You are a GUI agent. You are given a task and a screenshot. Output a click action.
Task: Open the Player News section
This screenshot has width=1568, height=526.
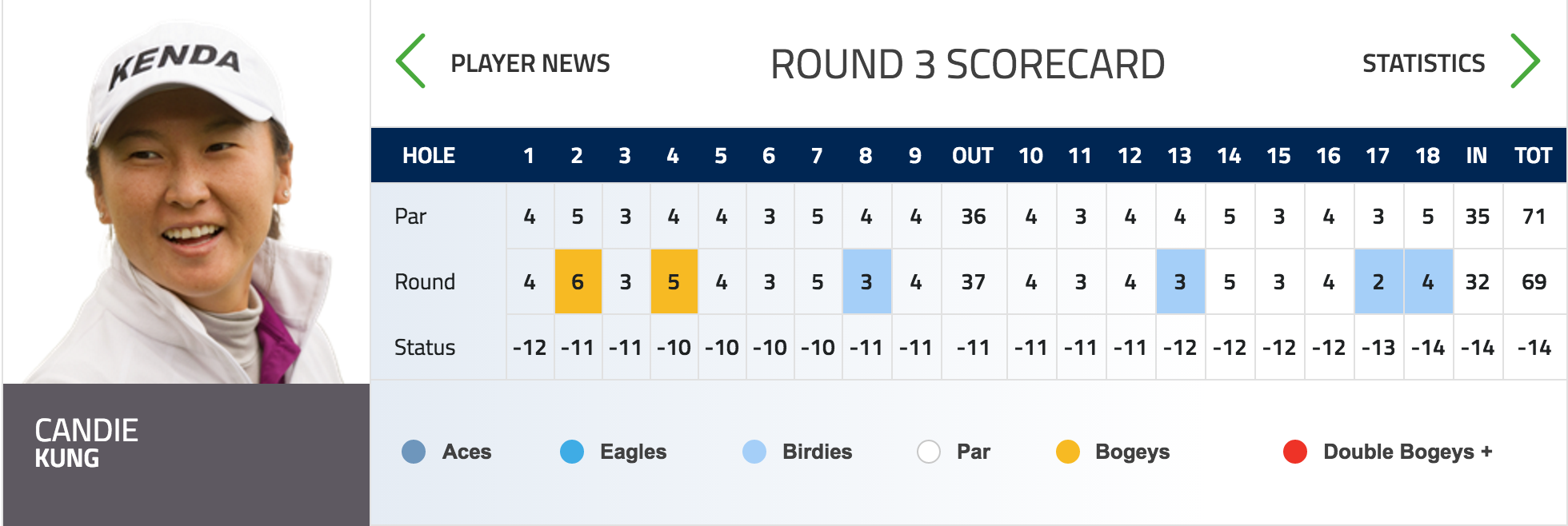point(530,63)
